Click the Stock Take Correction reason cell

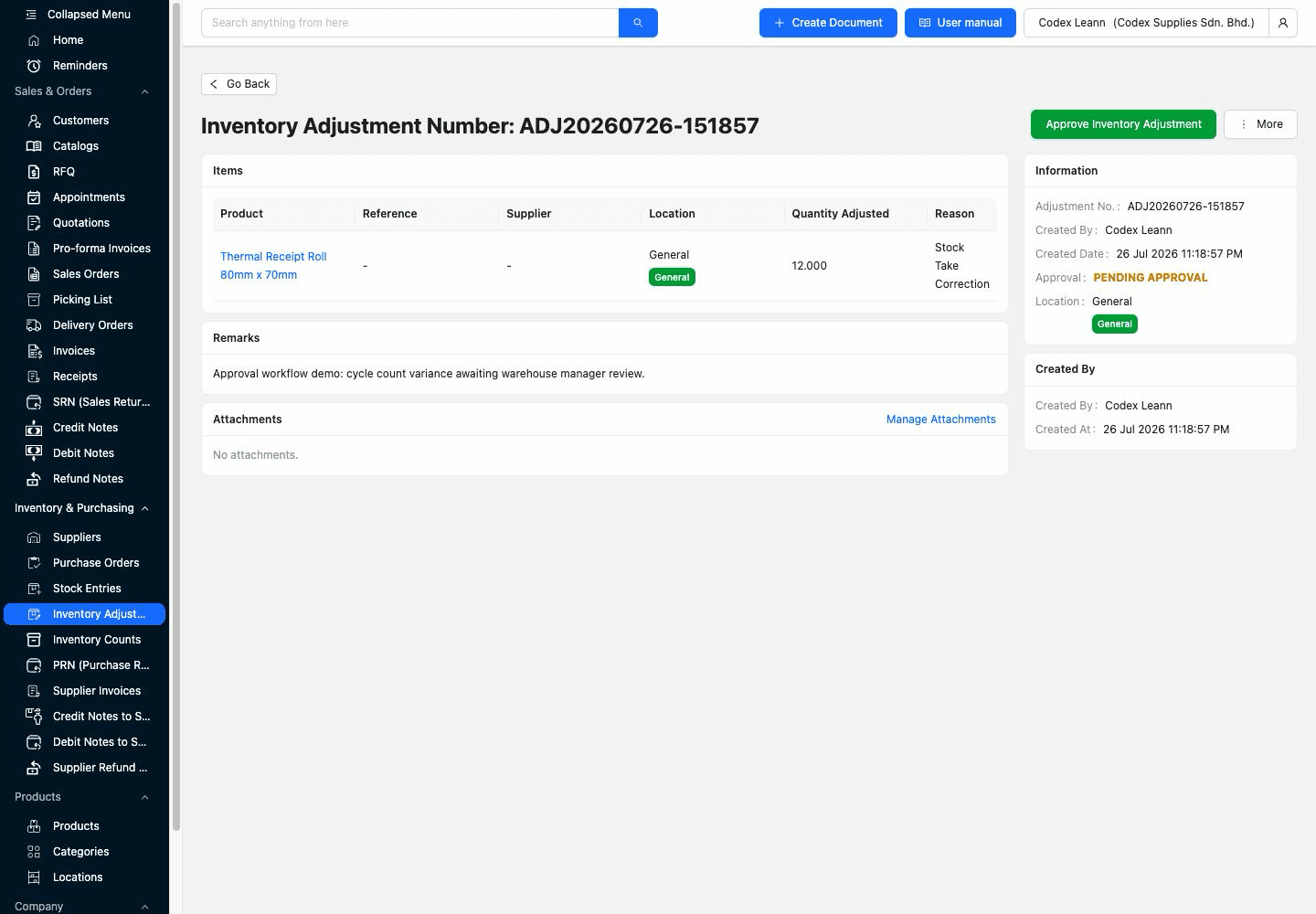click(x=961, y=266)
